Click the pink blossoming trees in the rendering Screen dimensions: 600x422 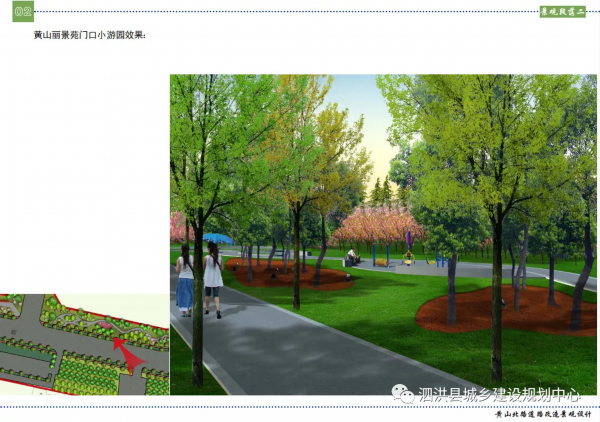[375, 225]
